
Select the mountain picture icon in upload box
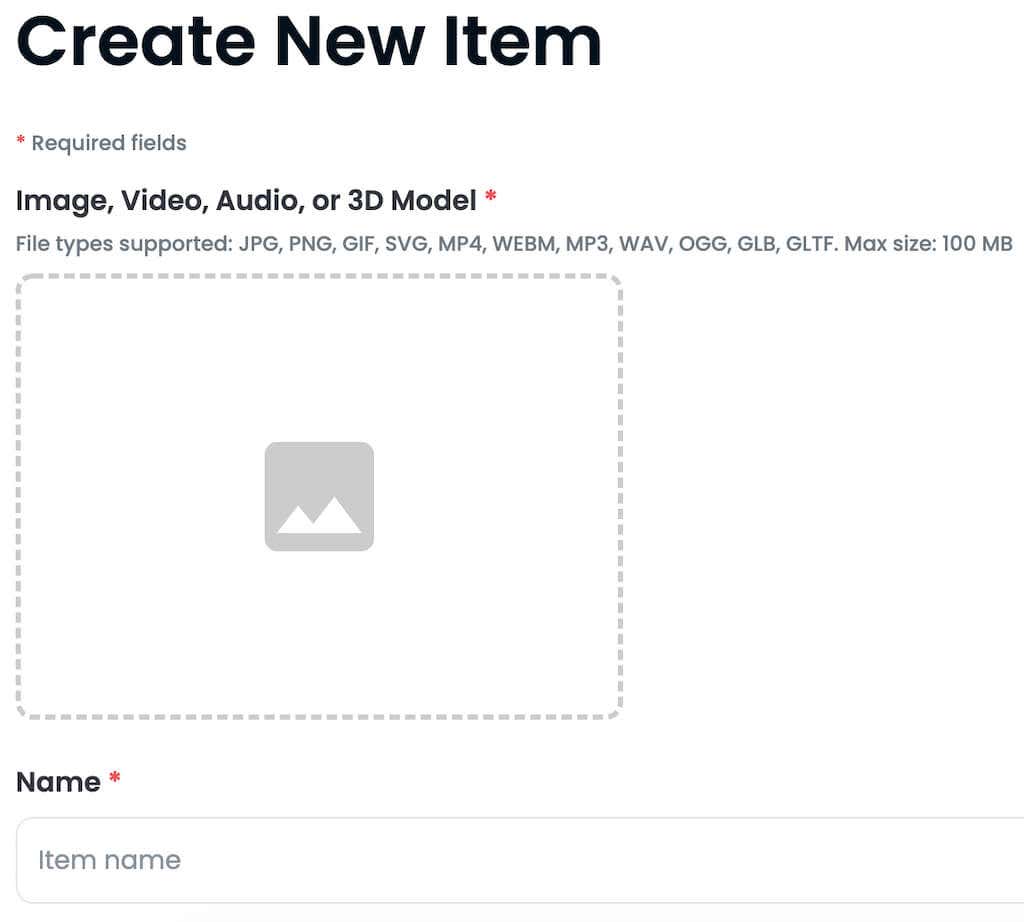(x=319, y=495)
